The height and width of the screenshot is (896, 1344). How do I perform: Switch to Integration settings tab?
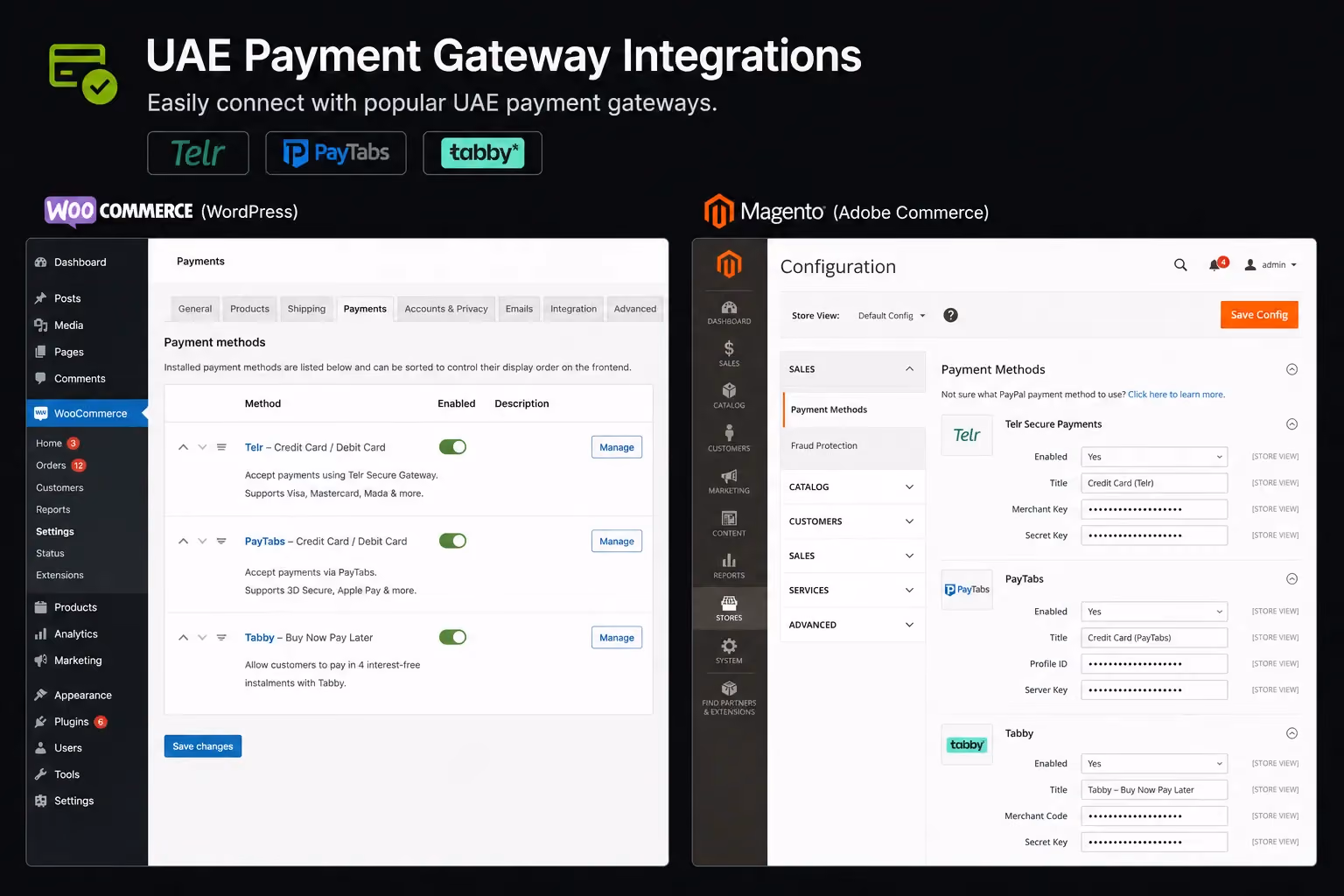[x=573, y=309]
